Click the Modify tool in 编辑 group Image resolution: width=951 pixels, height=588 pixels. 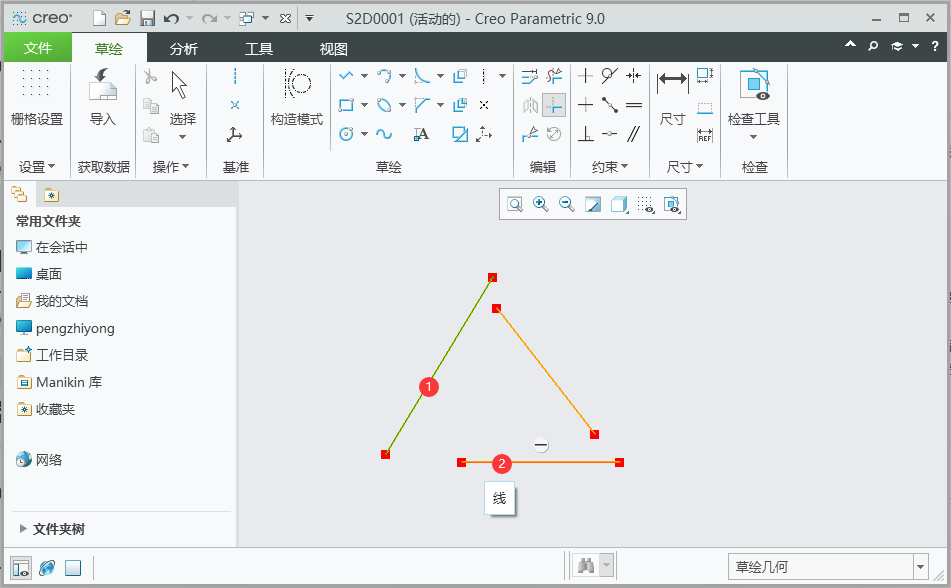click(x=529, y=76)
